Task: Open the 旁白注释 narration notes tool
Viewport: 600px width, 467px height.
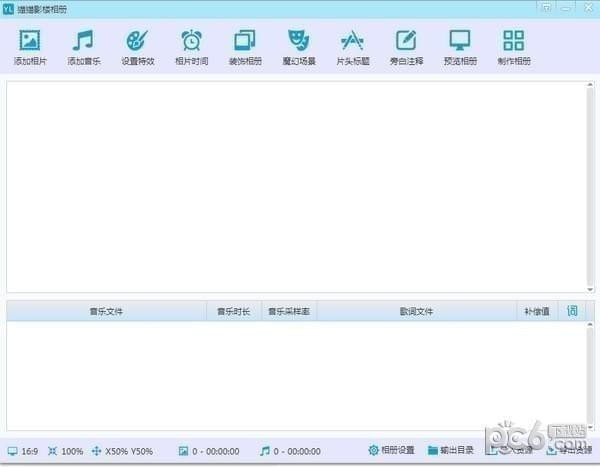Action: coord(406,47)
